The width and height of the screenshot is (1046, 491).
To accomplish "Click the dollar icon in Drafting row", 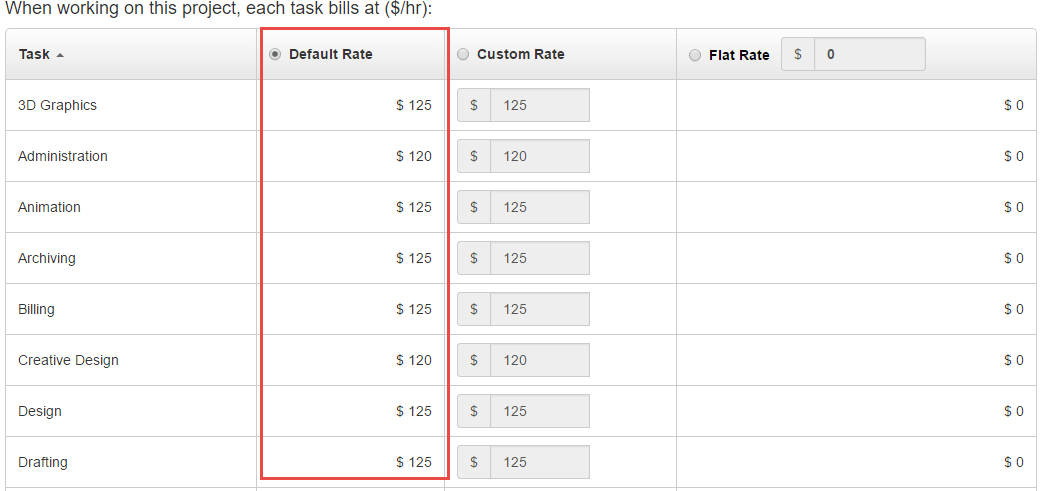I will (x=474, y=462).
